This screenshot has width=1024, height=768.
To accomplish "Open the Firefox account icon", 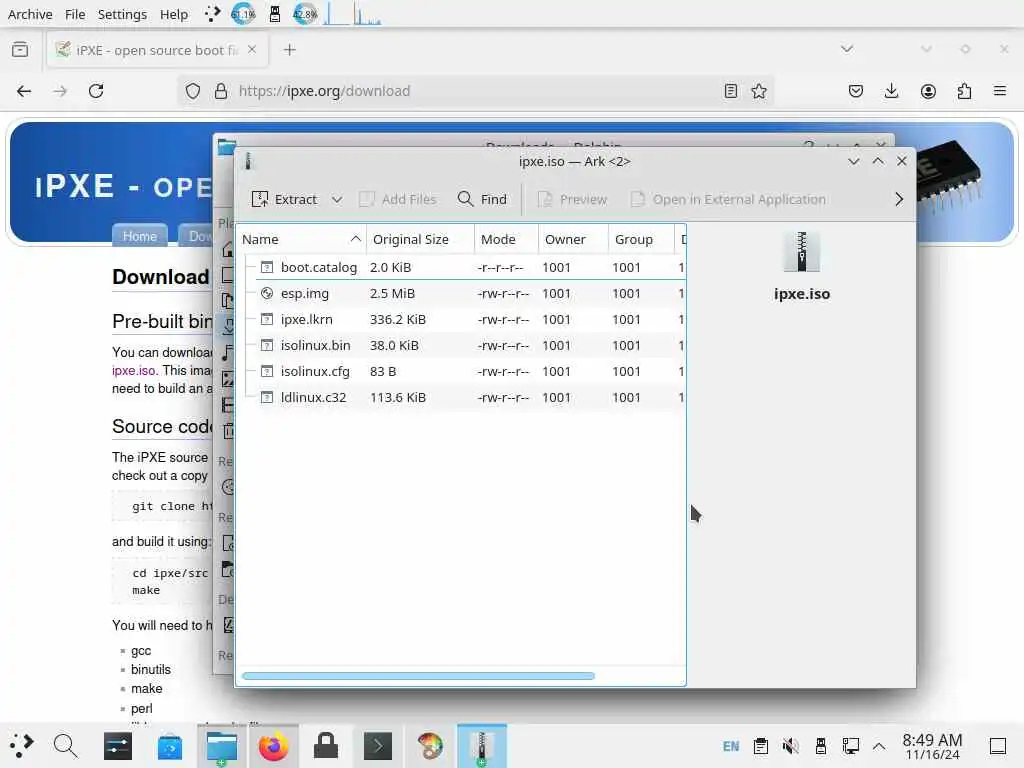I will tap(928, 91).
